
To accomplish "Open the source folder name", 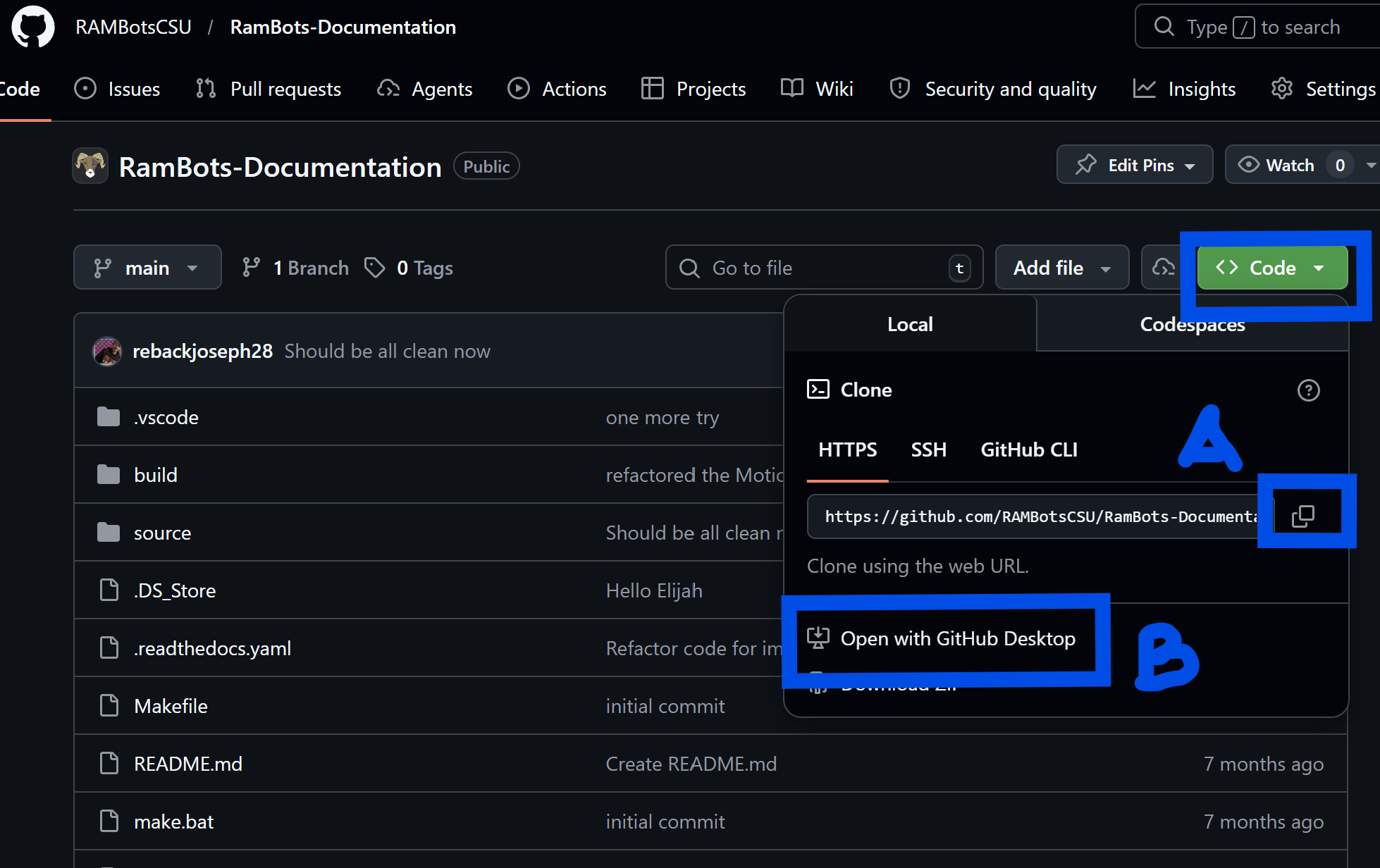I will point(162,533).
